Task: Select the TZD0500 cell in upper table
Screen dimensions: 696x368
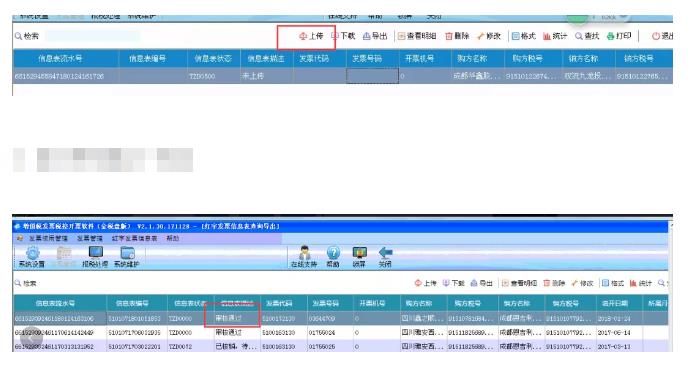Action: 214,76
